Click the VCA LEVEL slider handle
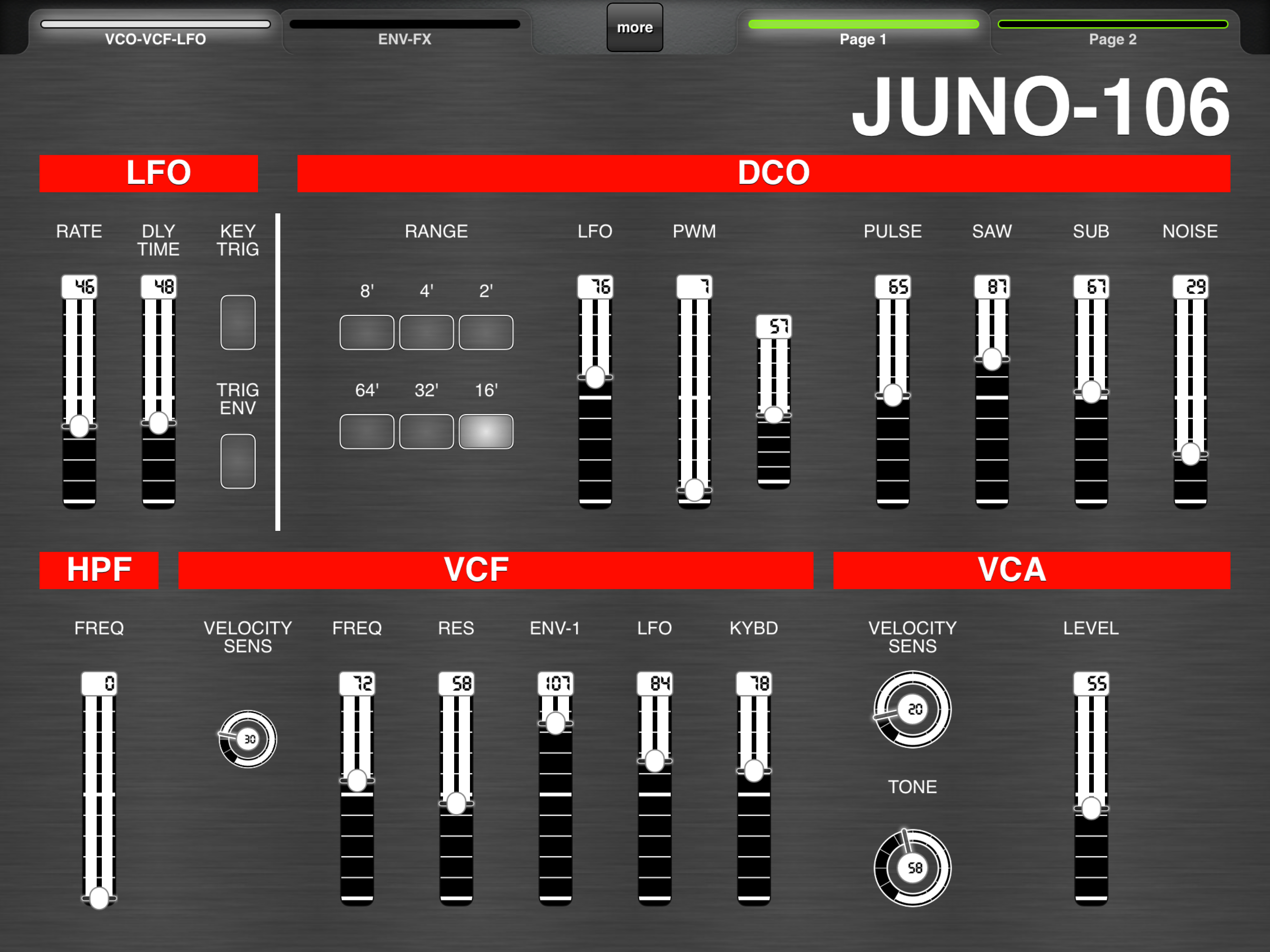 pyautogui.click(x=1091, y=808)
